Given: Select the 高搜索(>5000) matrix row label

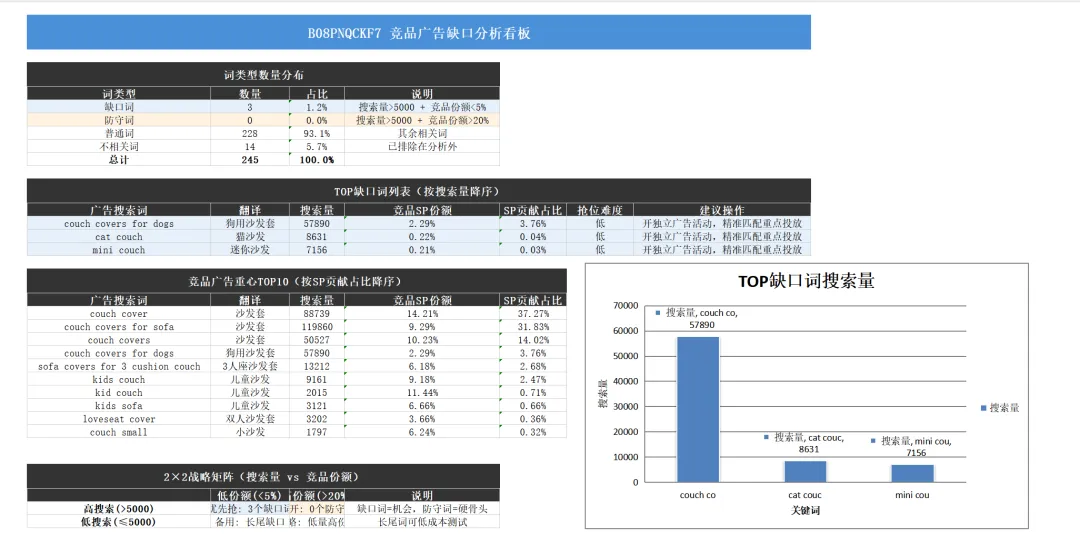Looking at the screenshot, I should tap(118, 508).
